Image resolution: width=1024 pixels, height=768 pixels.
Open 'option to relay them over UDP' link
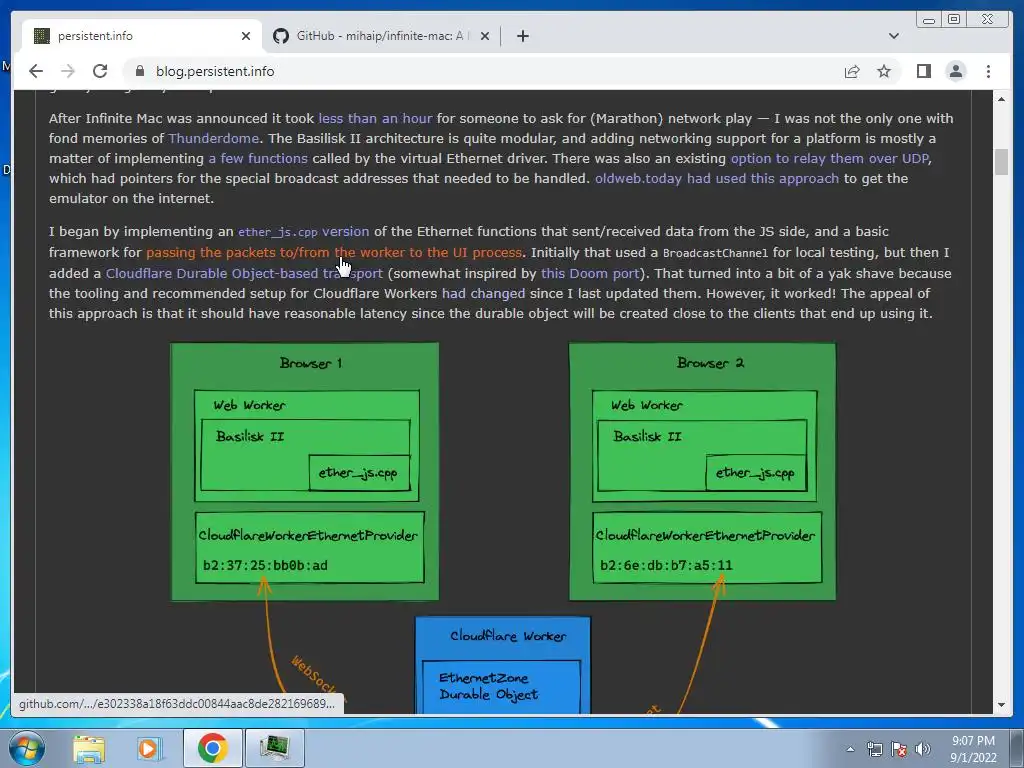tap(830, 159)
